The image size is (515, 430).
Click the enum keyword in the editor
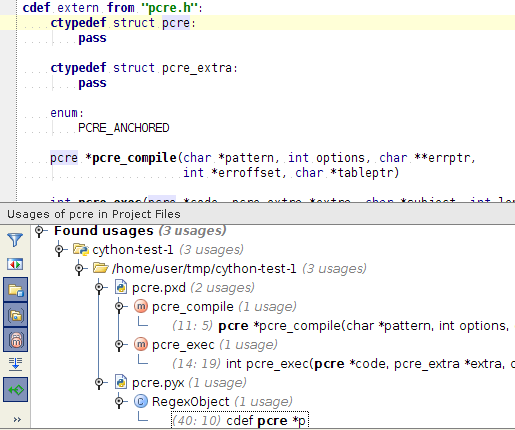[64, 113]
